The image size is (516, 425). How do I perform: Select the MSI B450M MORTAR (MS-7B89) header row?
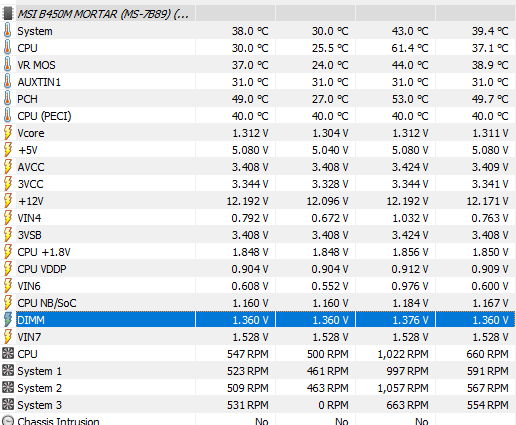pos(258,14)
